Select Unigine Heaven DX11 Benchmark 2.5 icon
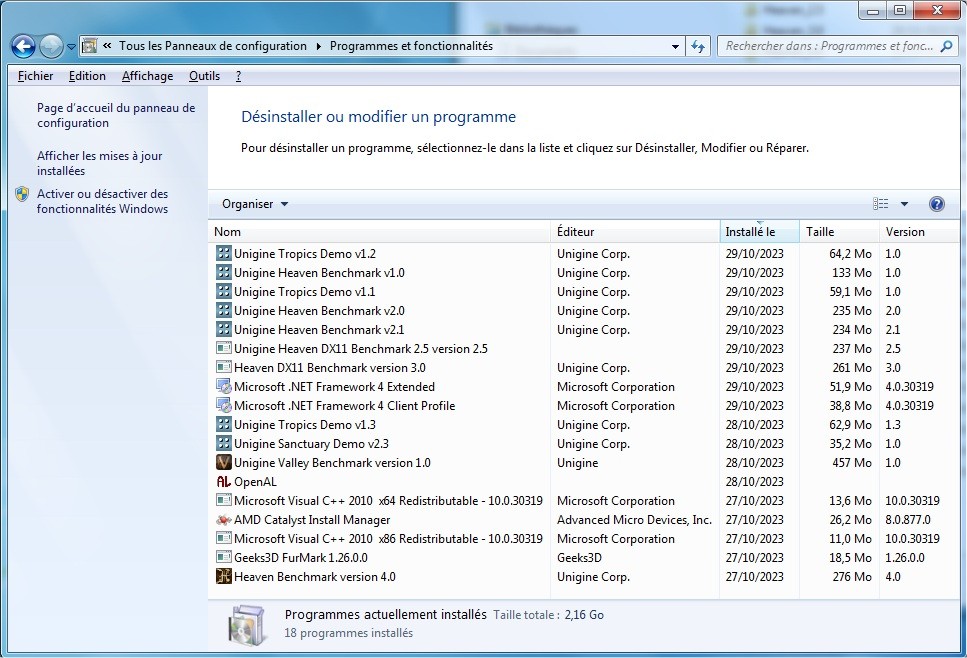Viewport: 967px width, 658px height. pos(223,348)
